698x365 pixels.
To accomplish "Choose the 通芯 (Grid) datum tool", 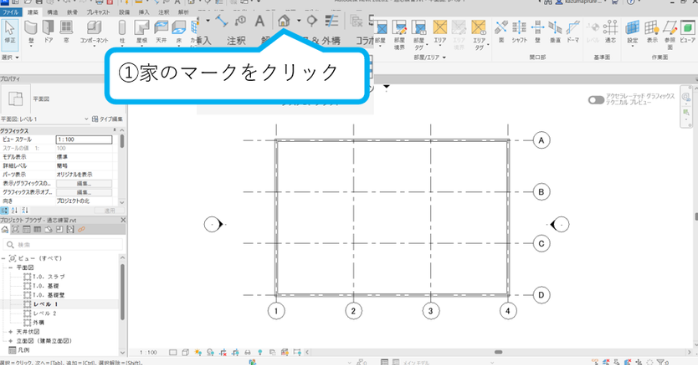I will [610, 31].
